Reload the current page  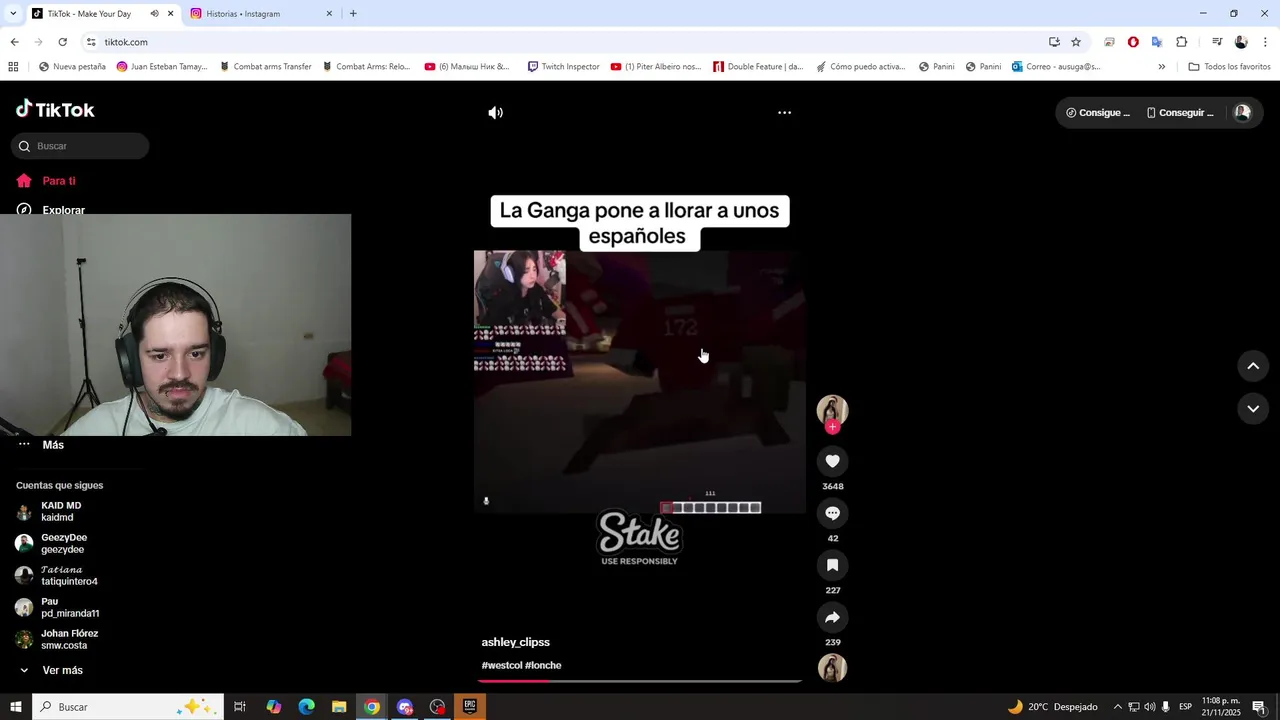pyautogui.click(x=62, y=42)
